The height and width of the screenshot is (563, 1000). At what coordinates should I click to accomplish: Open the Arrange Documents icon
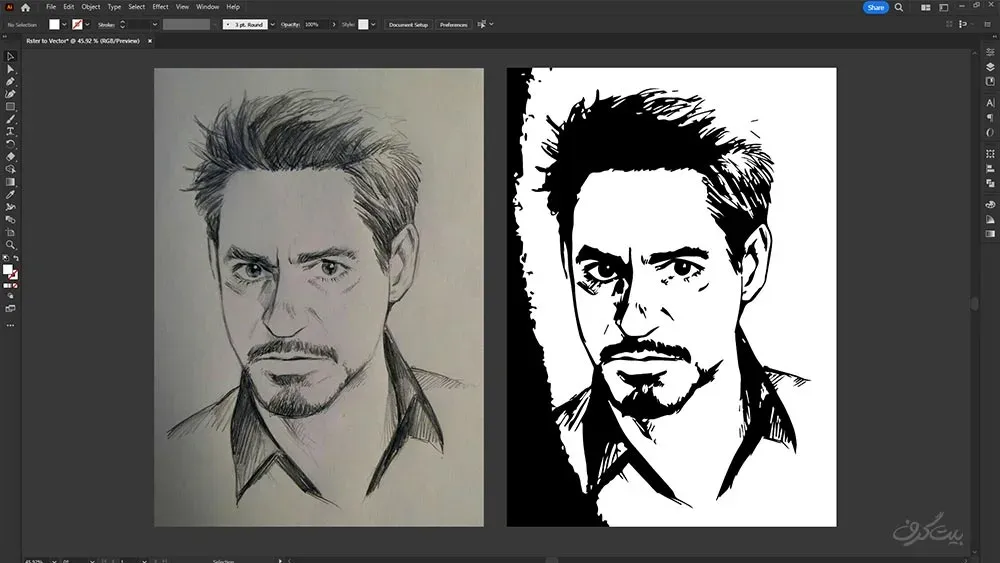[x=925, y=8]
